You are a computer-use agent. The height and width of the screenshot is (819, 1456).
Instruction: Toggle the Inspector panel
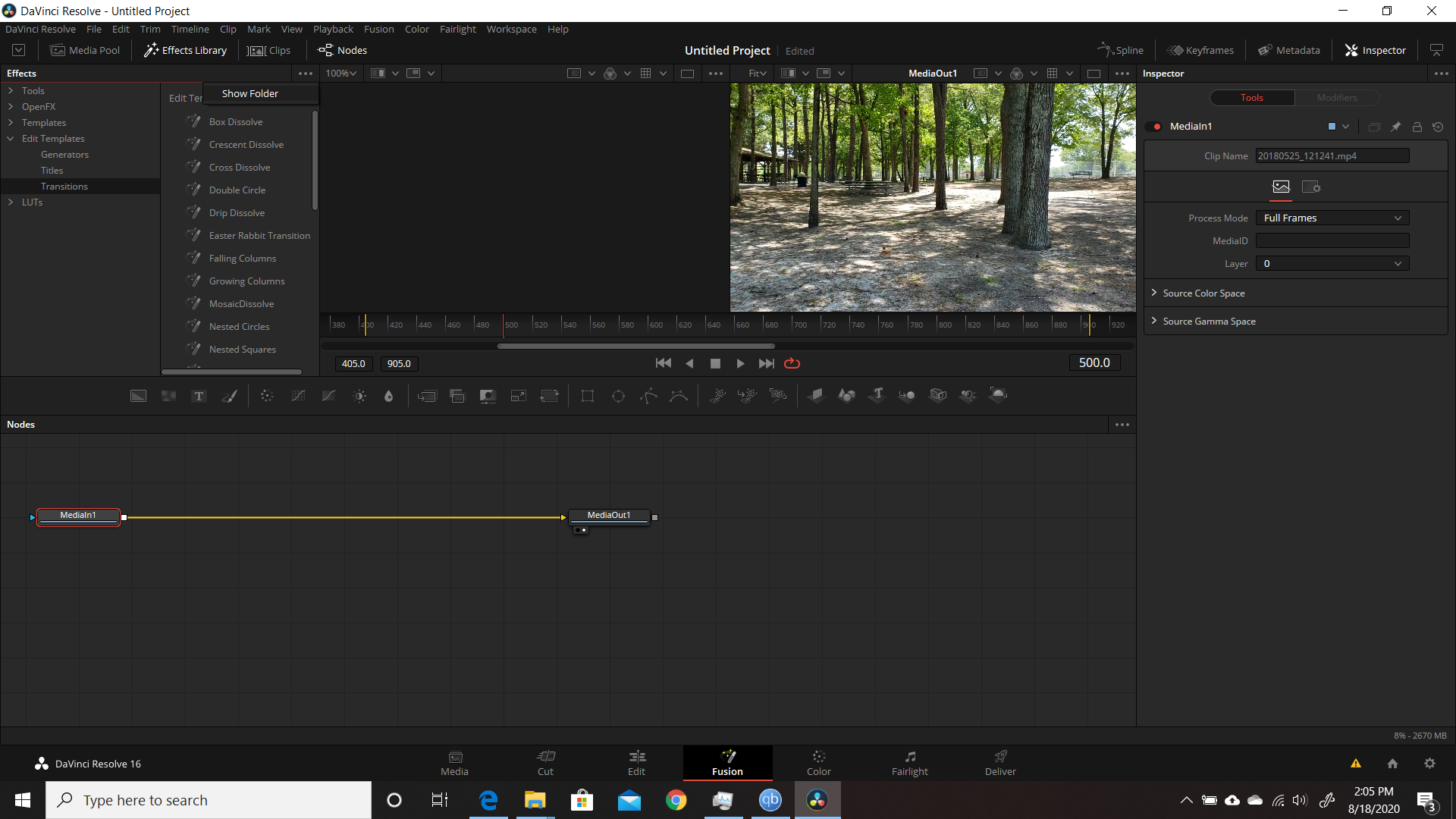click(x=1376, y=50)
